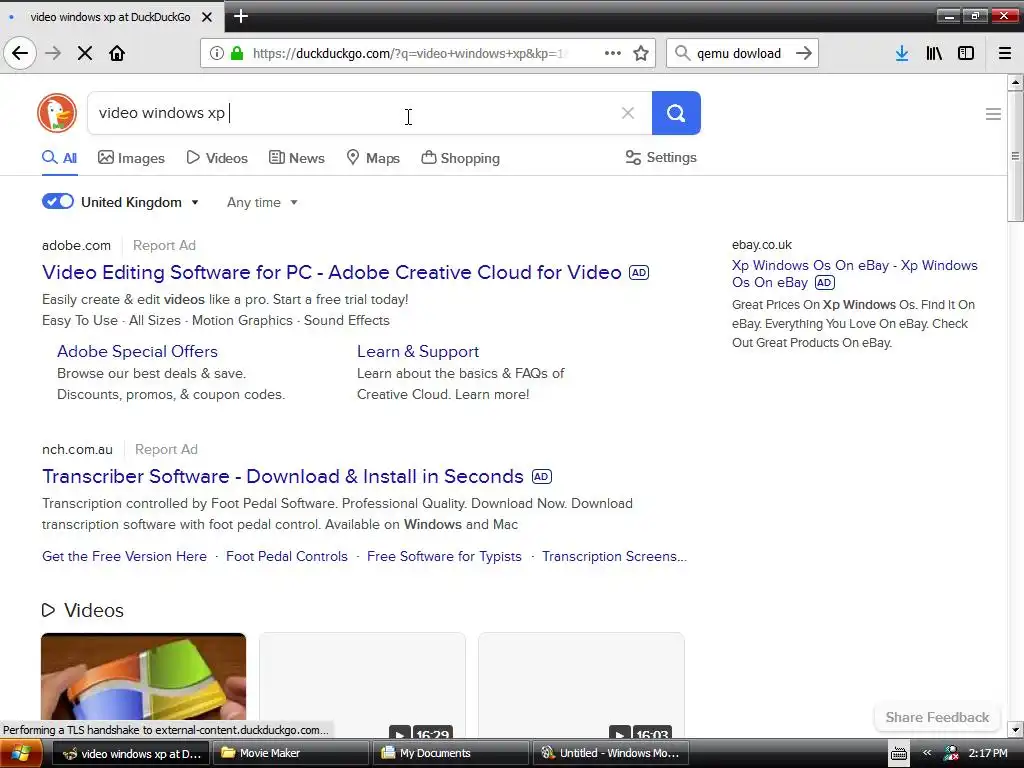The image size is (1024, 768).
Task: Open Transcriber Software ad link
Action: (x=283, y=476)
